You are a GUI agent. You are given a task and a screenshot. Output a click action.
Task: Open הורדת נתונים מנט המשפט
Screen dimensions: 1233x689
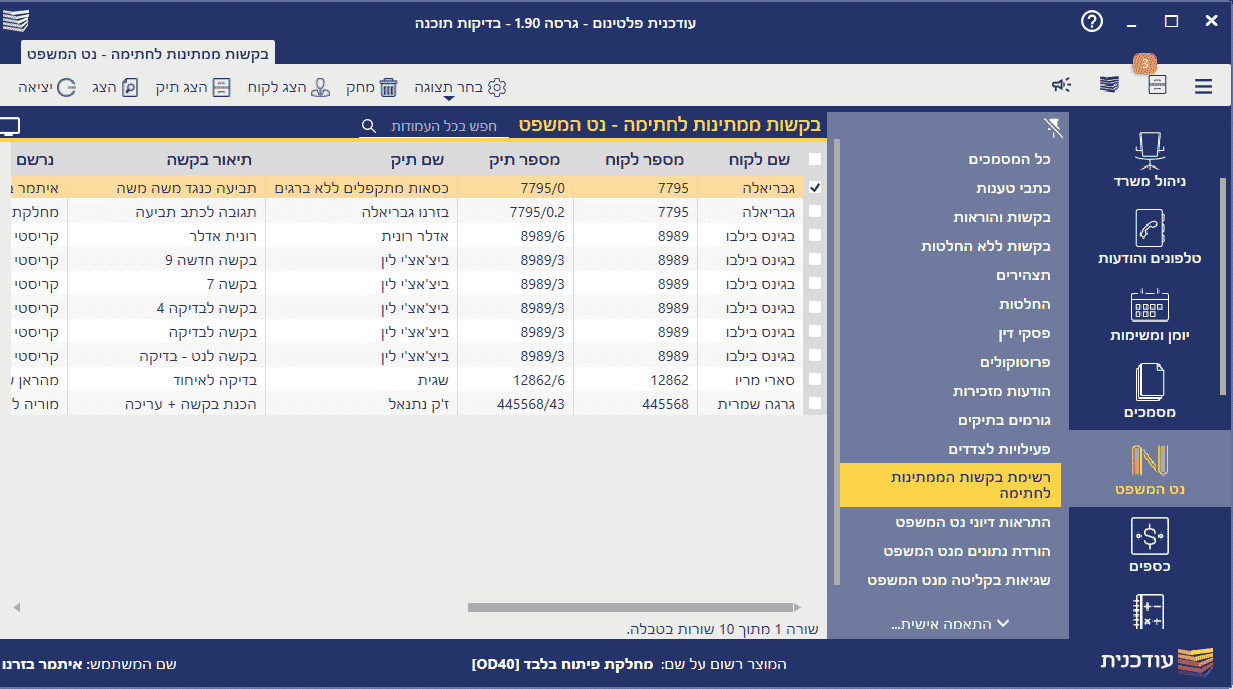(967, 551)
